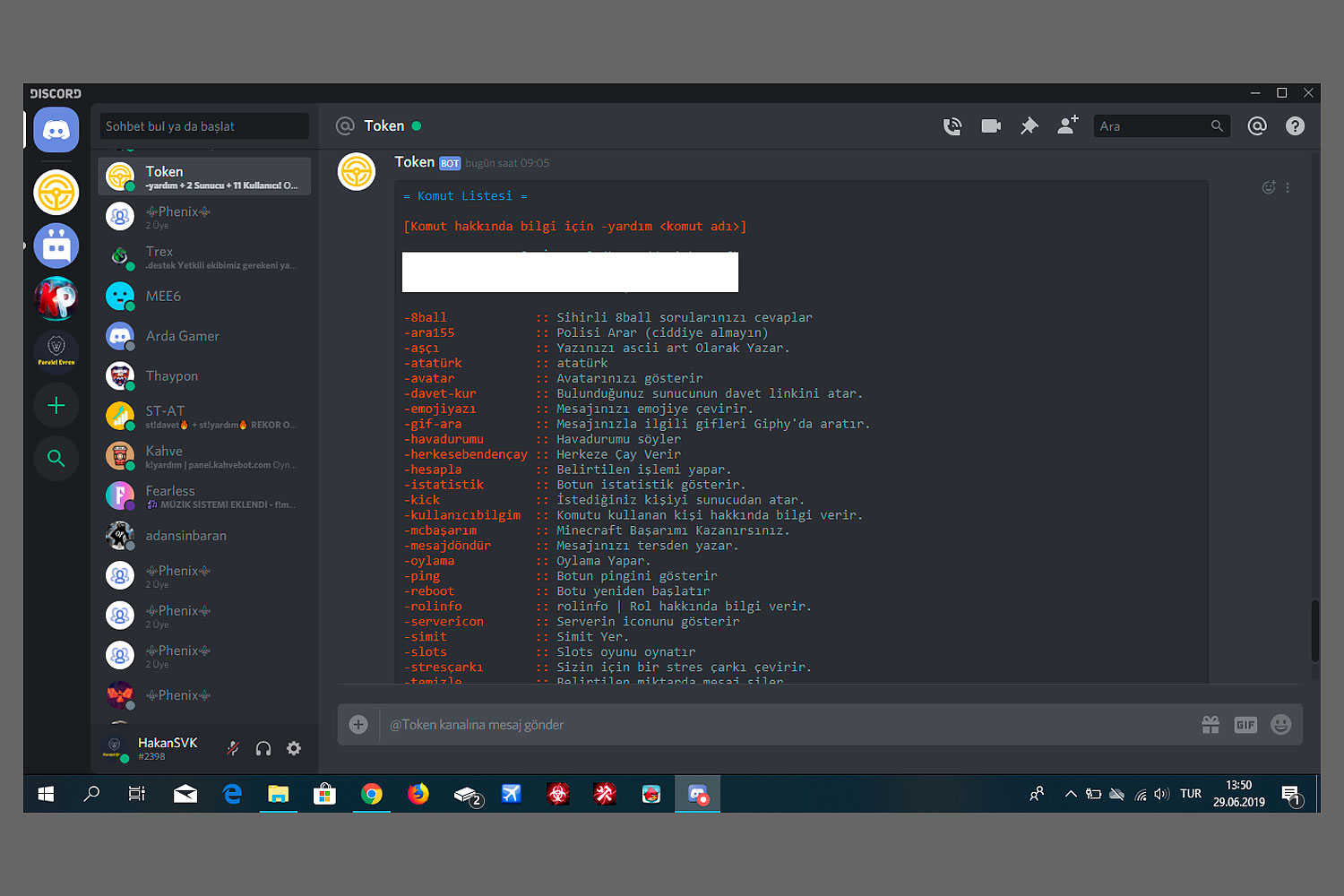Image resolution: width=1344 pixels, height=896 pixels.
Task: Show hidden system tray icons
Action: click(x=1071, y=794)
